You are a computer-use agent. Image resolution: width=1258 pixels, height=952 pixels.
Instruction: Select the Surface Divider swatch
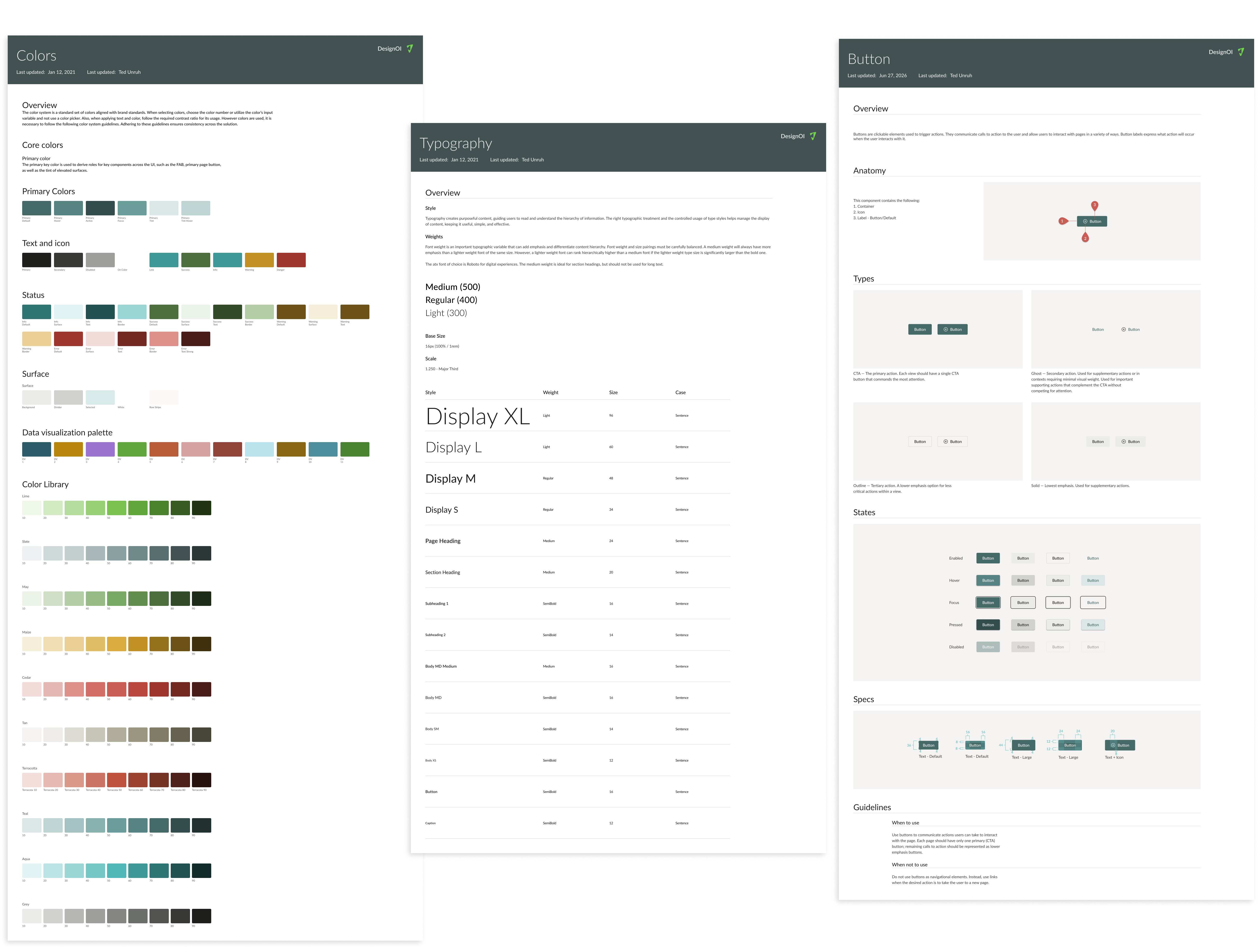click(68, 397)
